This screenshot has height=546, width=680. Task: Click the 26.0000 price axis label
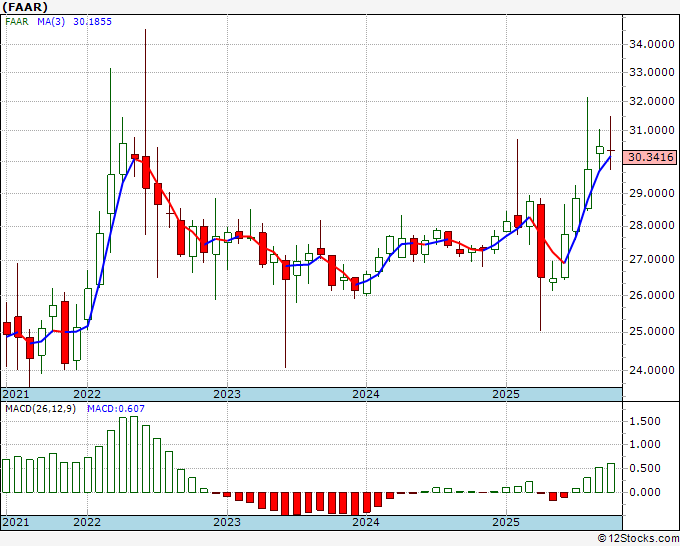[x=651, y=295]
